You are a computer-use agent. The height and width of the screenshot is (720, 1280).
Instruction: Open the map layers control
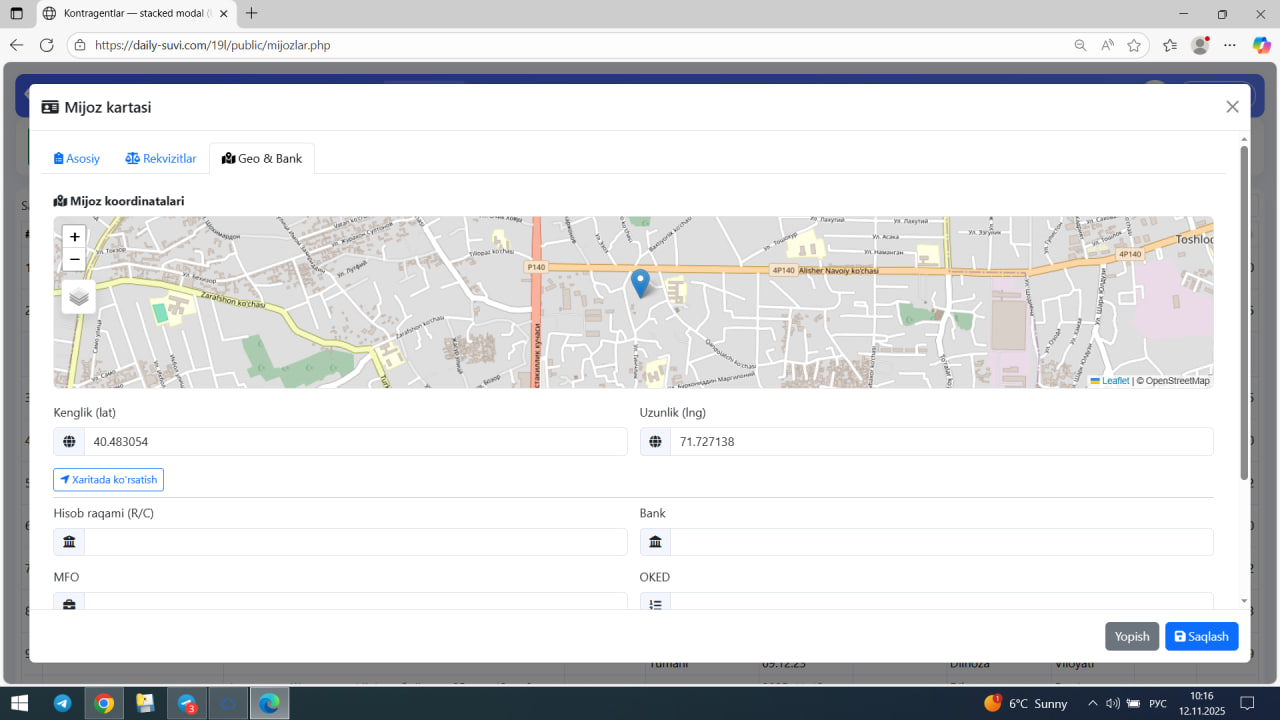tap(79, 297)
